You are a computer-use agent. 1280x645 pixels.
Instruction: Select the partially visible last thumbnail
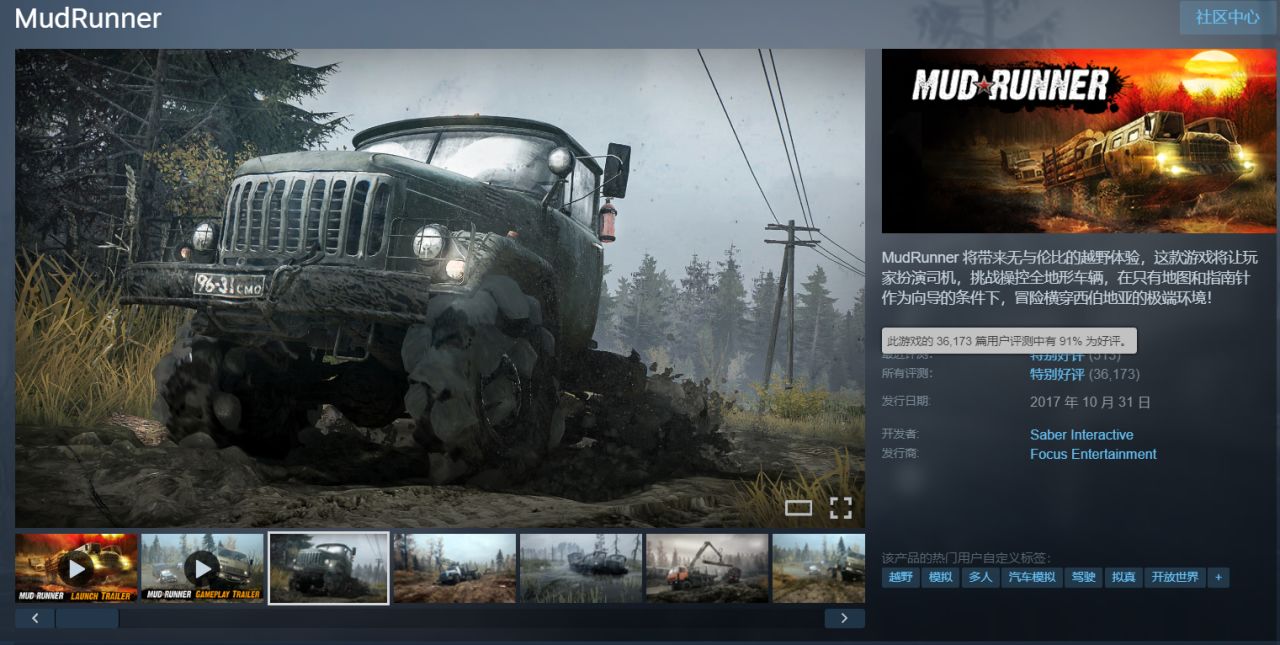coord(819,568)
